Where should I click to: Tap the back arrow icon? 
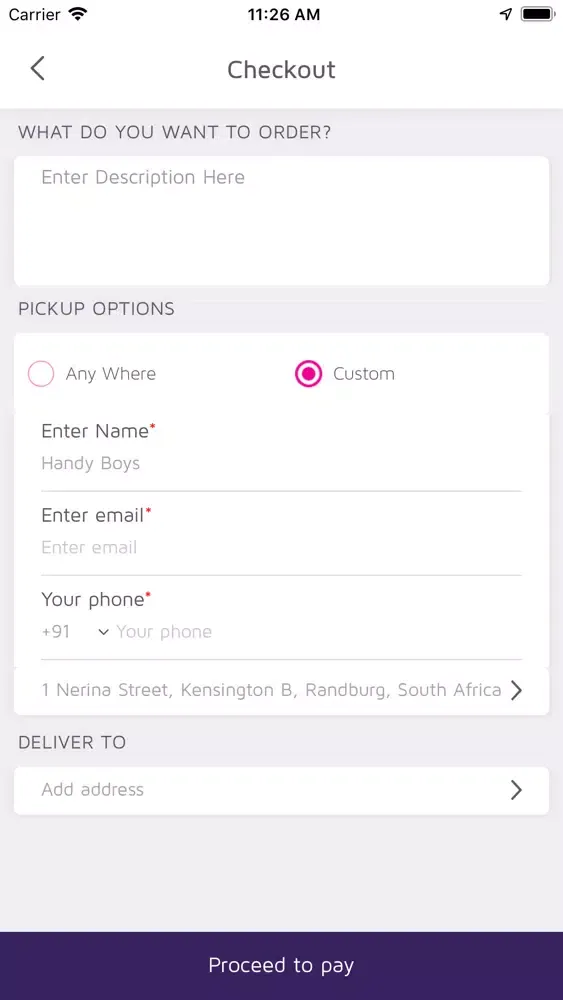point(38,68)
